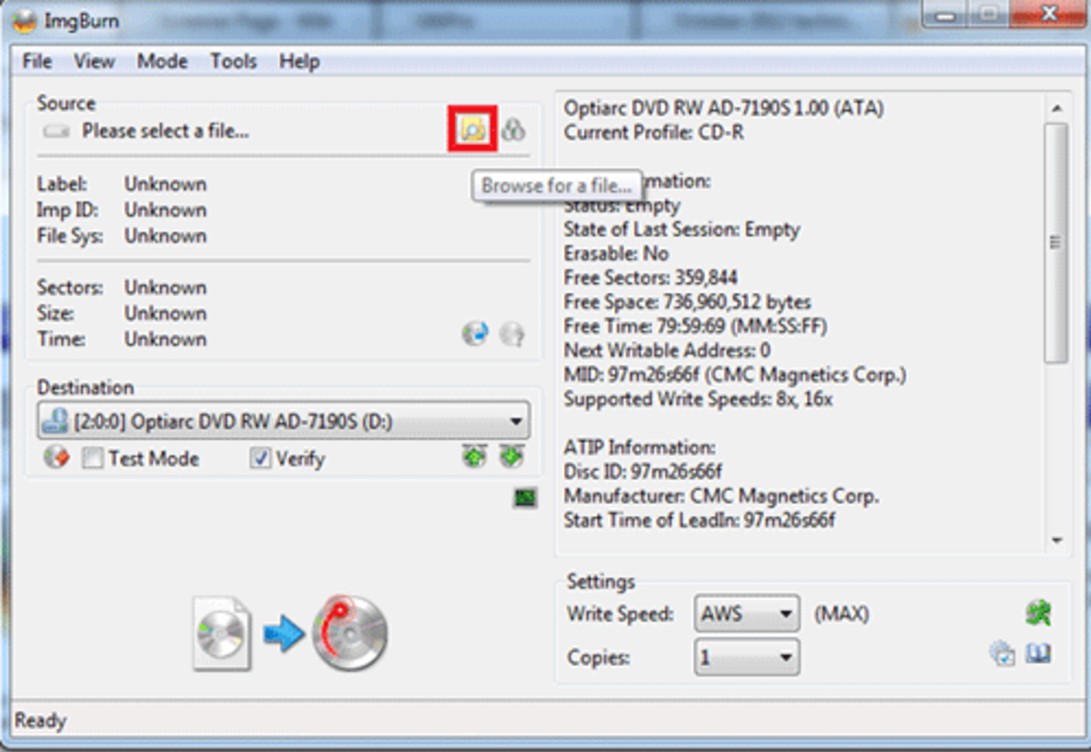Click the green up arrow tray icon
Image resolution: width=1091 pixels, height=752 pixels.
coord(475,457)
